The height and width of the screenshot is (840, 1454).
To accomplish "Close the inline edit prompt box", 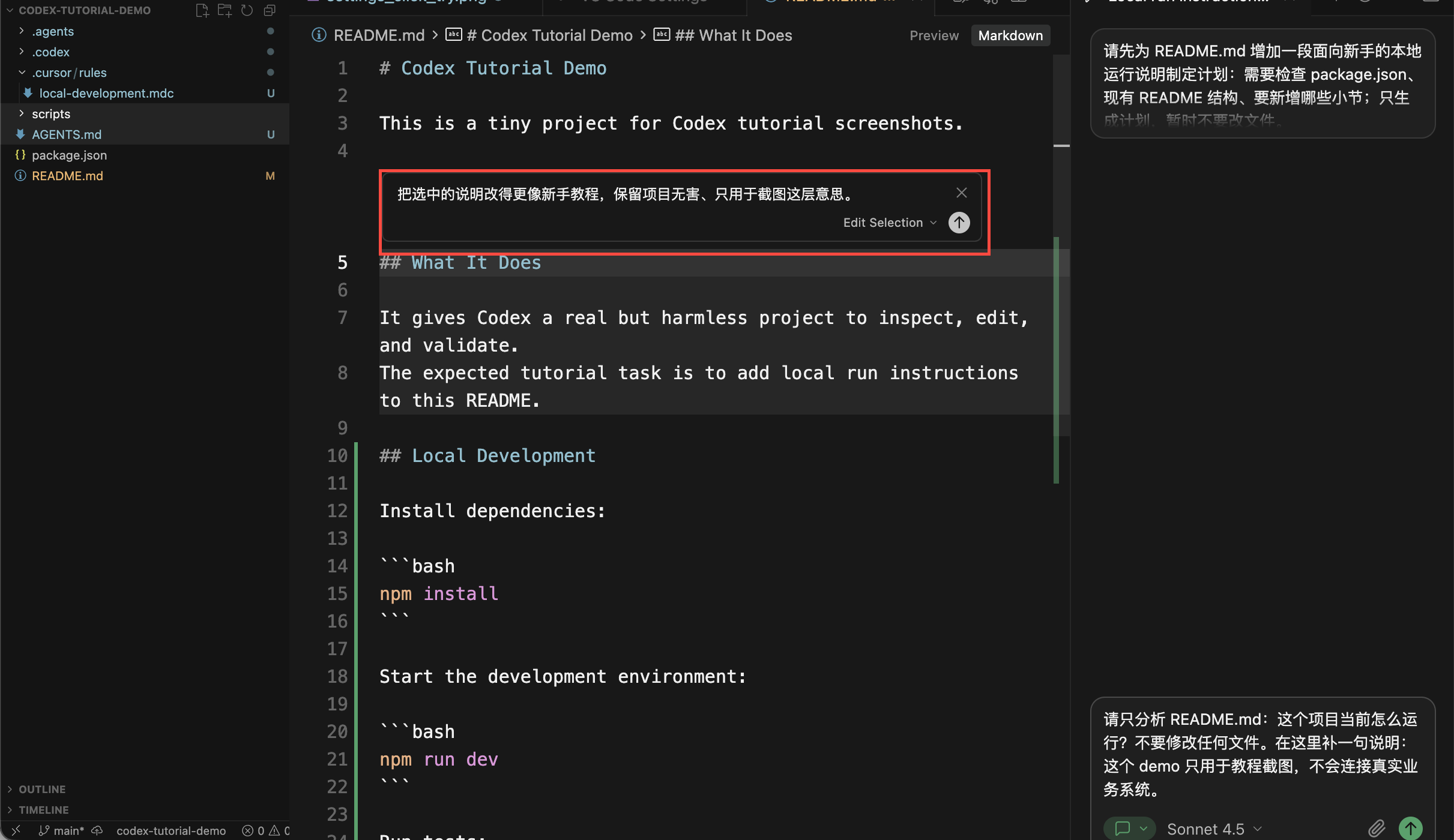I will click(x=962, y=193).
